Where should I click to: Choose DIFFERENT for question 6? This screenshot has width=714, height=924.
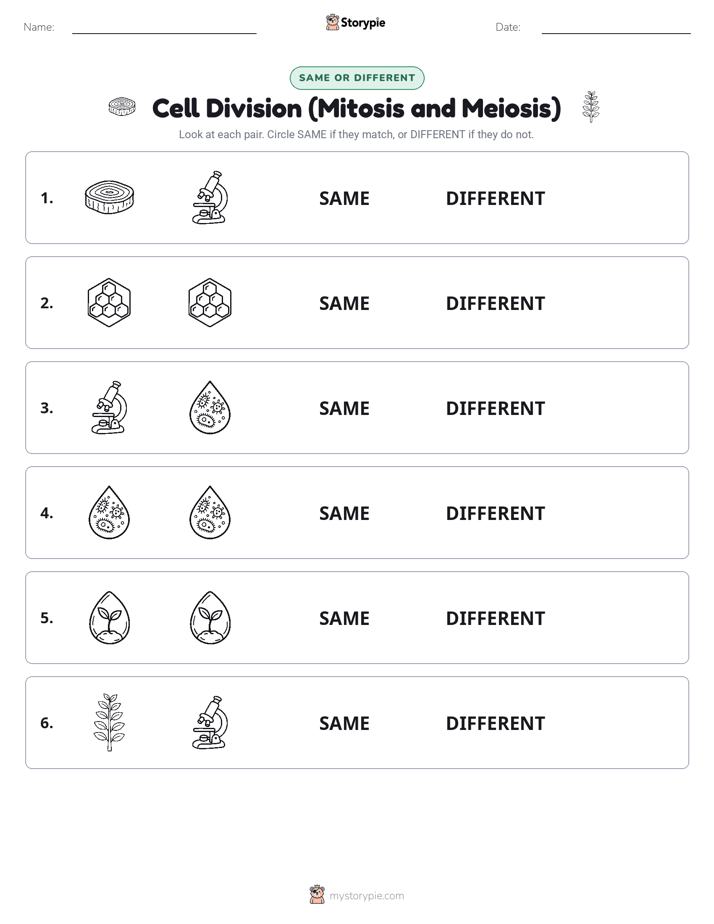(495, 723)
